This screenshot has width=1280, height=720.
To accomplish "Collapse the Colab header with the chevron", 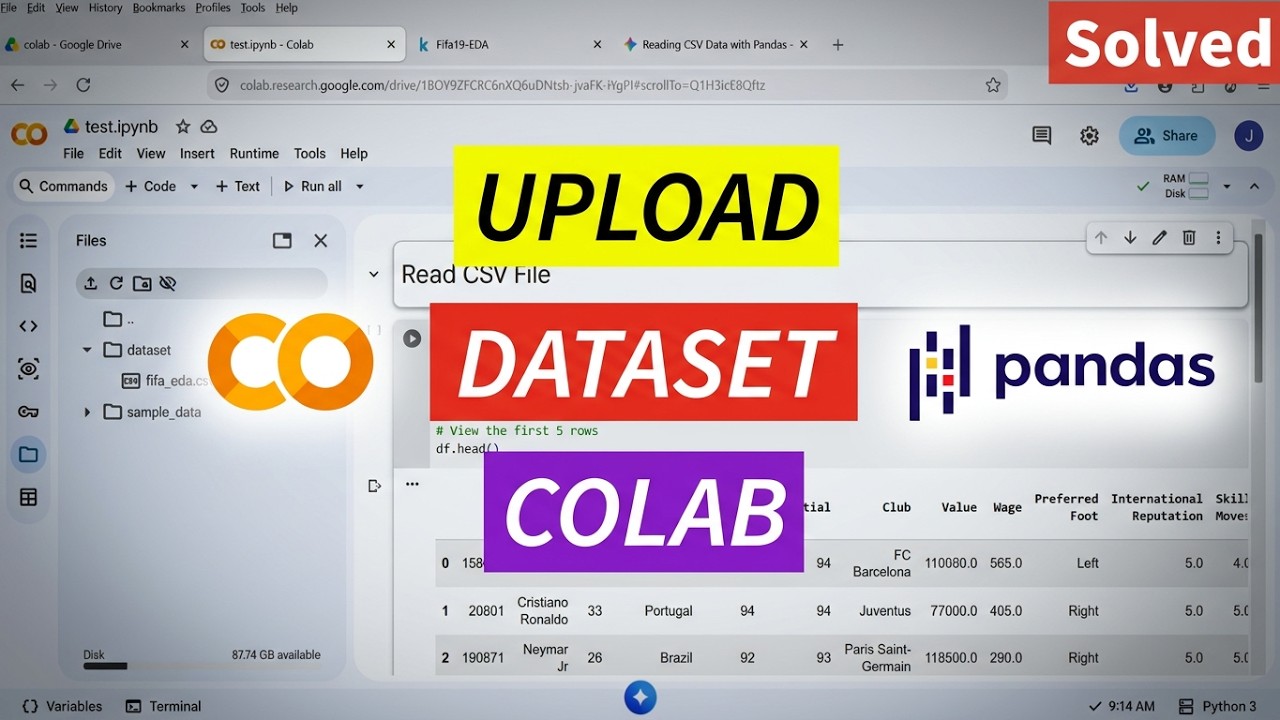I will 1254,186.
